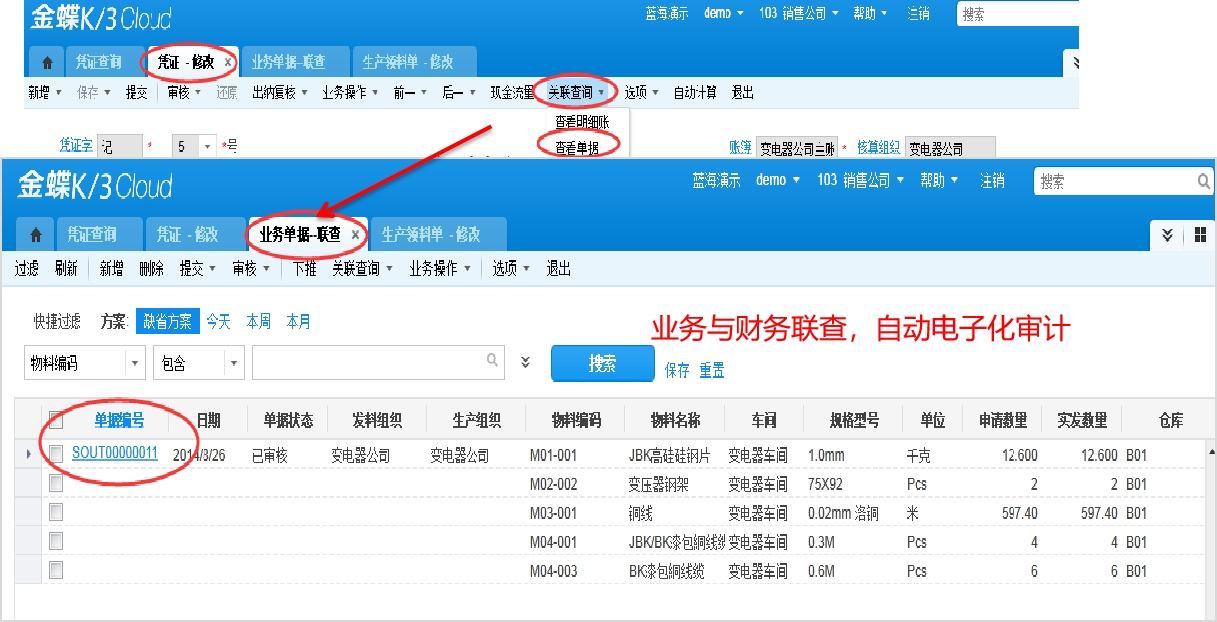The height and width of the screenshot is (622, 1217).
Task: Close the 凭证 - 修改 tab in upper window
Action: pyautogui.click(x=227, y=62)
